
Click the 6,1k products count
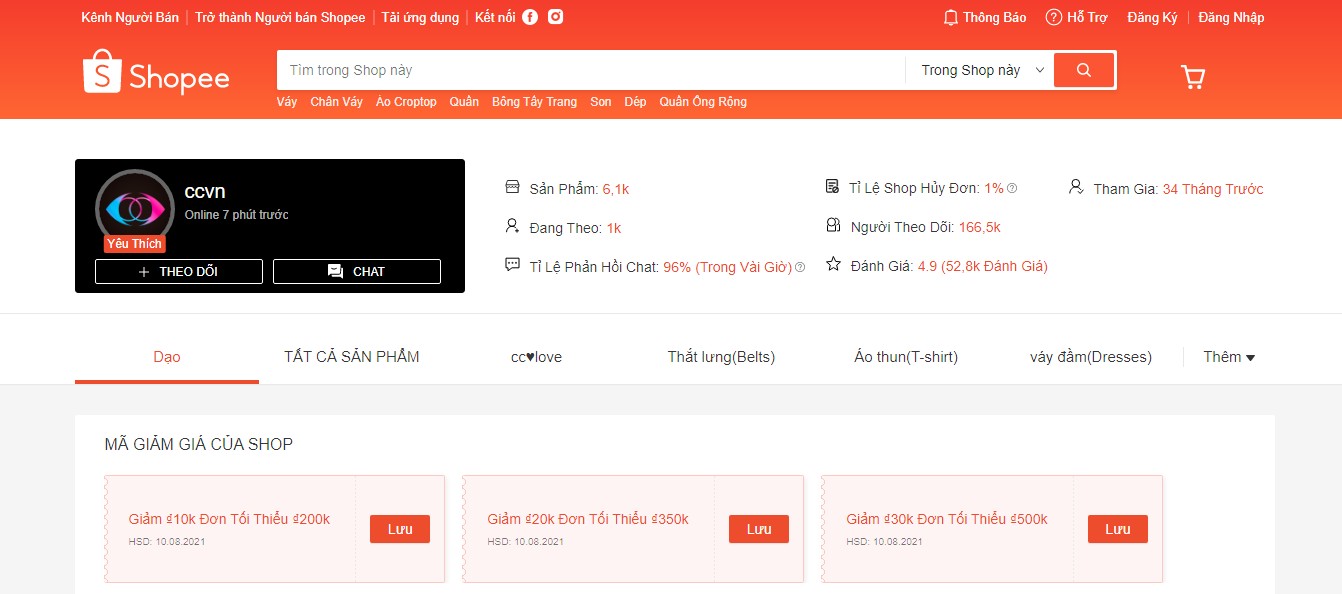pos(616,189)
